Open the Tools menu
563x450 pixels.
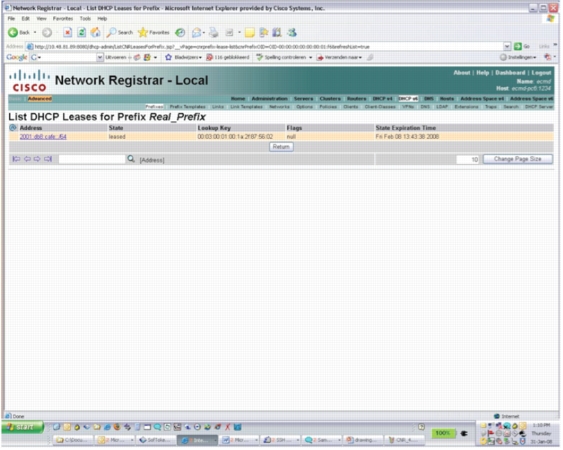tap(85, 19)
